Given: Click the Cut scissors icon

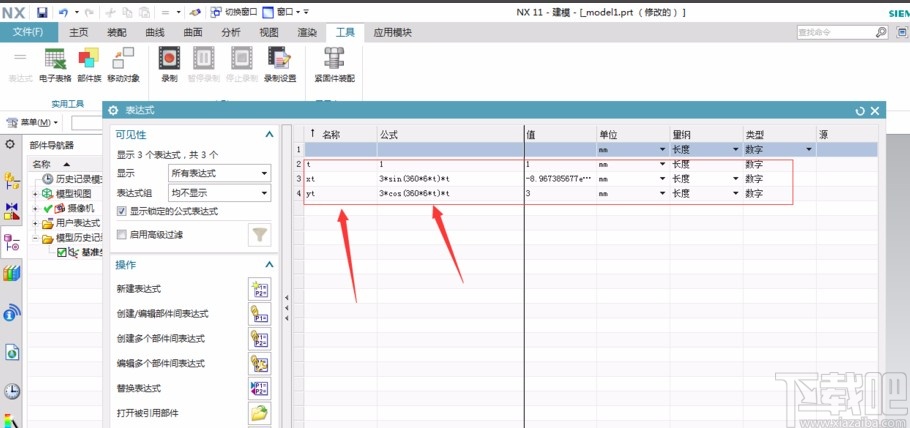Looking at the screenshot, I should pos(112,12).
